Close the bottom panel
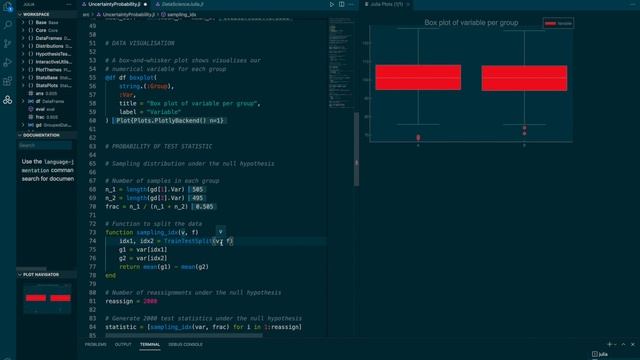Screen dimensions: 640x360 pyautogui.click(x=633, y=344)
